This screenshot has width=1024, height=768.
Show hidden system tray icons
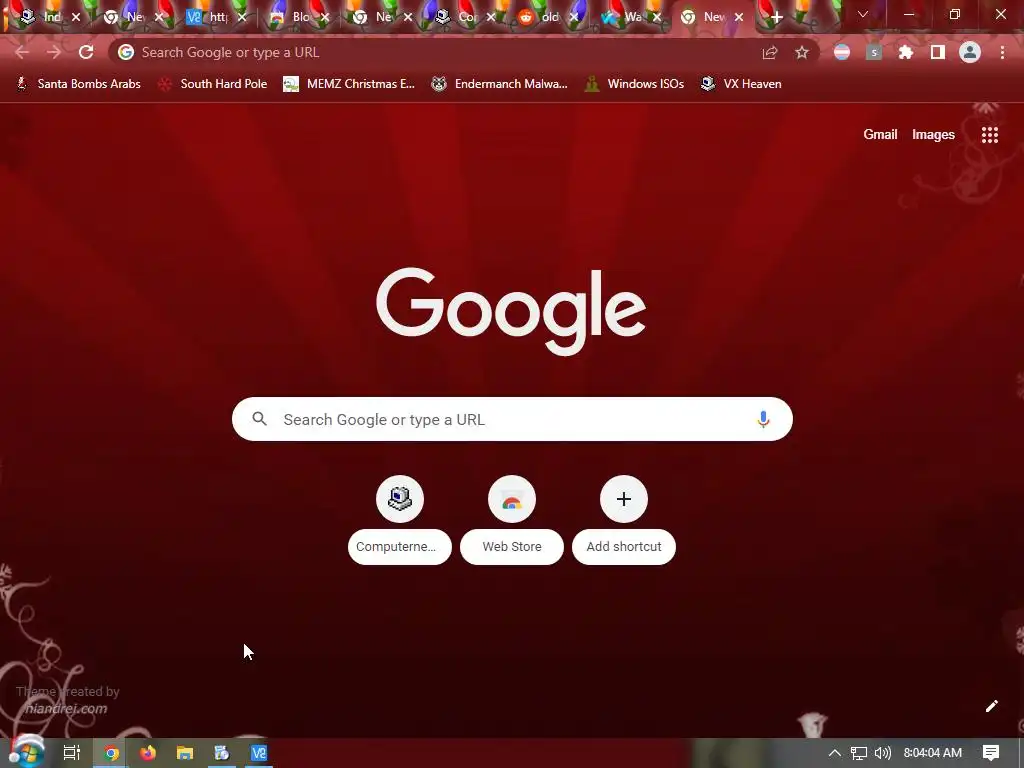coord(835,753)
